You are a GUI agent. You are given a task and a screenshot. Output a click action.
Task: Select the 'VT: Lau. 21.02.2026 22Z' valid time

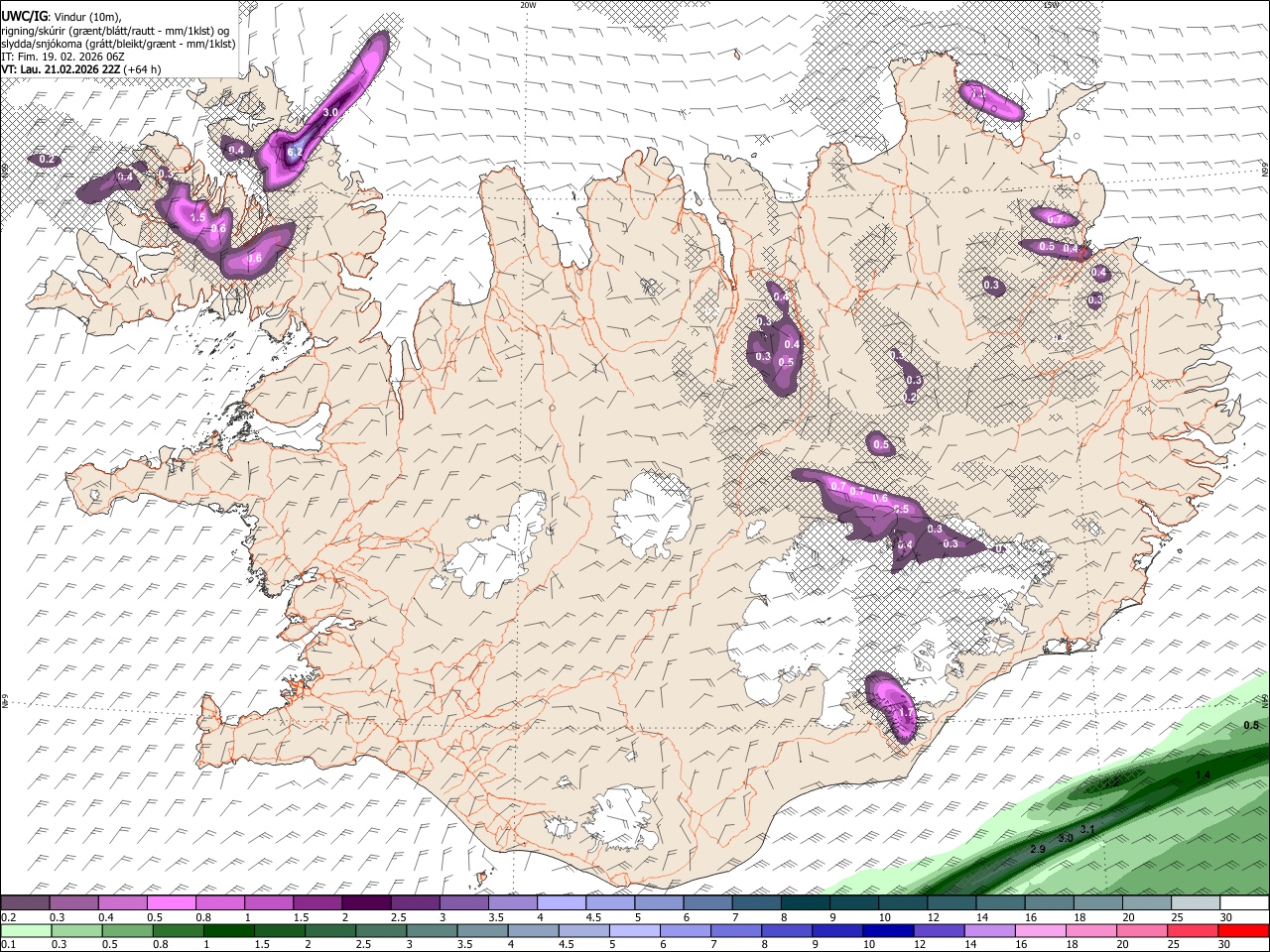click(61, 69)
